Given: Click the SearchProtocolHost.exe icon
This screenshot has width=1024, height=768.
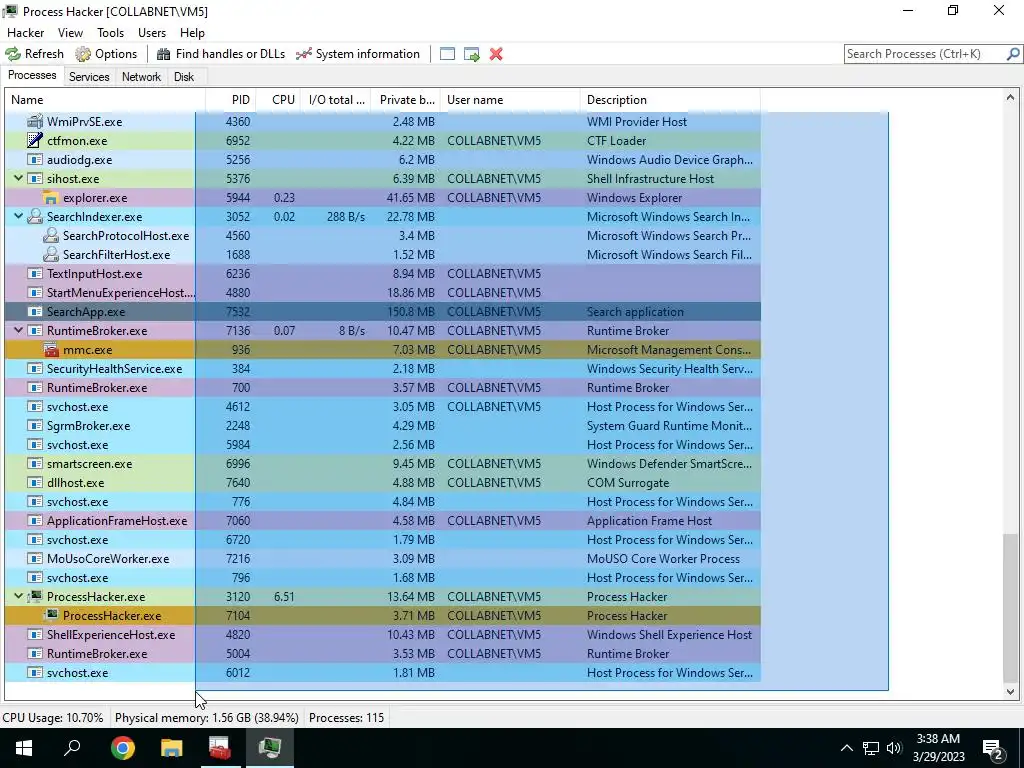Looking at the screenshot, I should coord(51,235).
